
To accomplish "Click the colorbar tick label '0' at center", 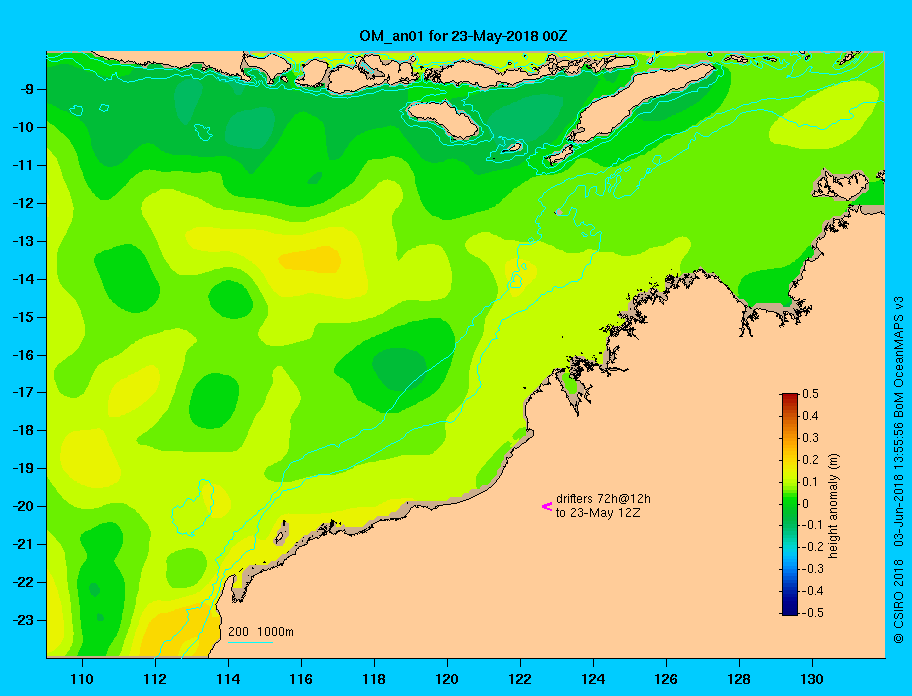I will tap(806, 504).
